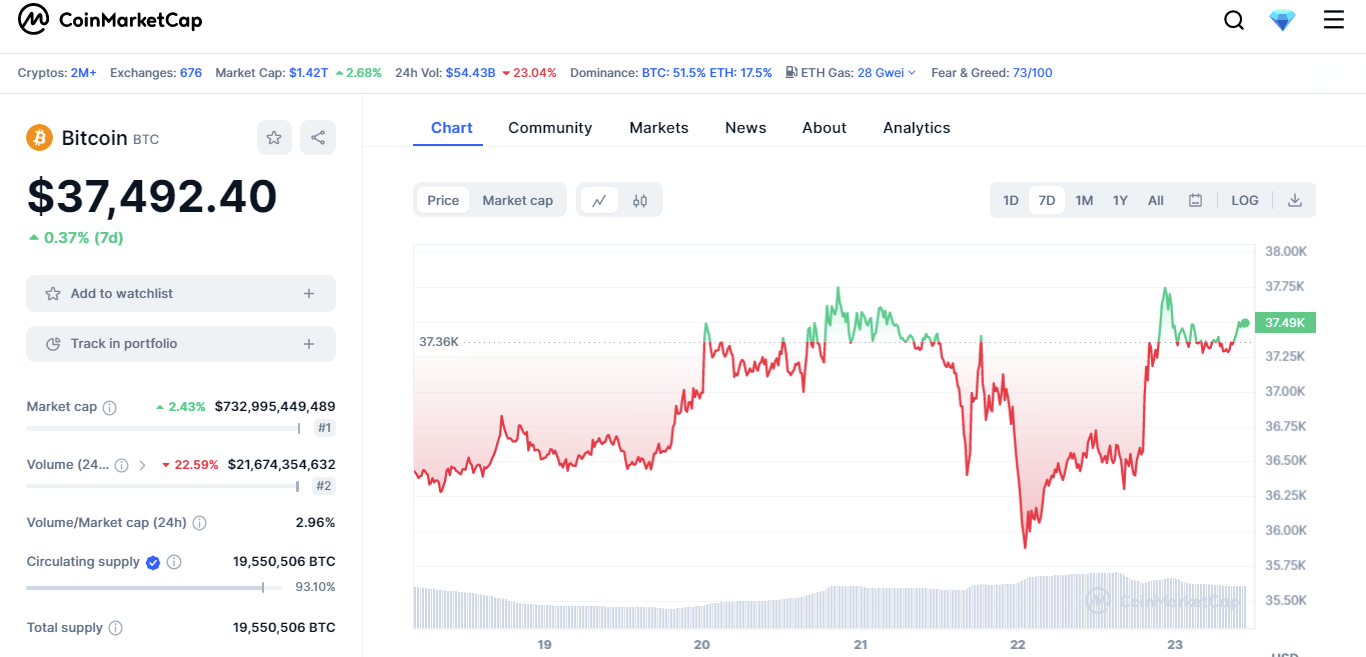Click the Circulating supply info icon

tap(174, 562)
